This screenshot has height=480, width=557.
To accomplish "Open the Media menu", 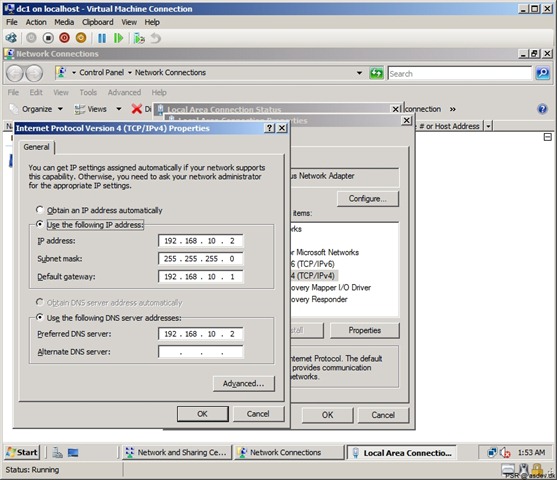I will [64, 22].
